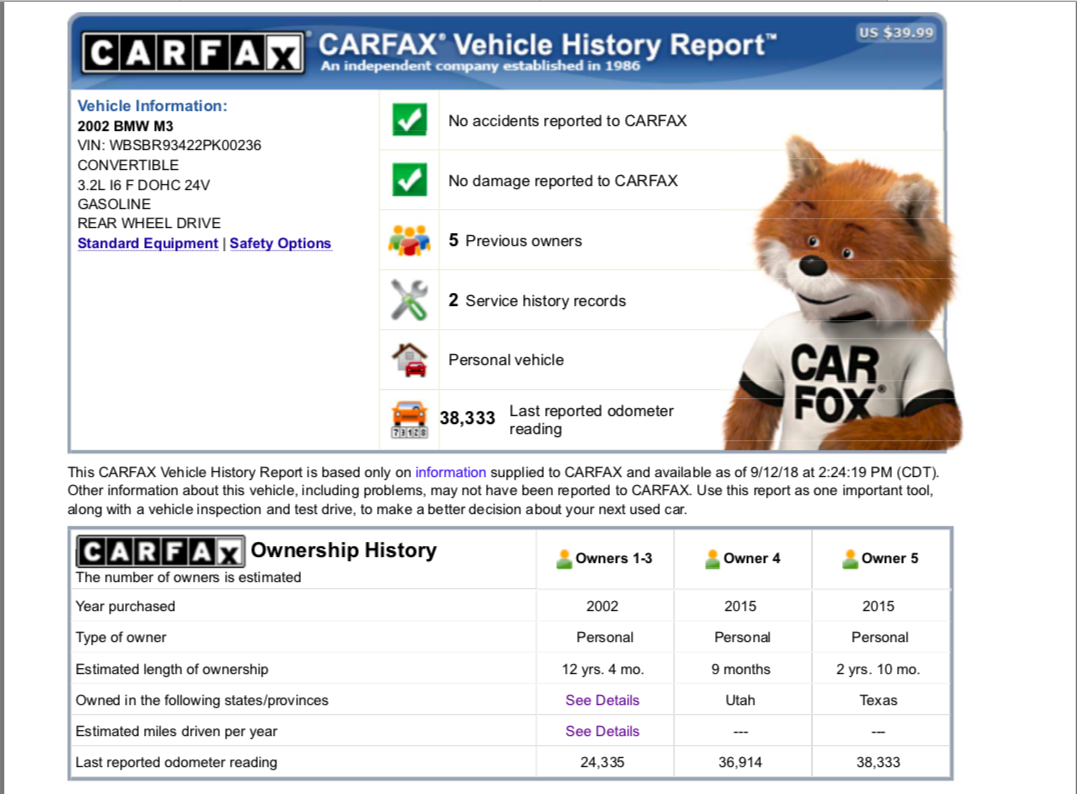Click Owner 4's 2015 year purchased cell
The height and width of the screenshot is (794, 1077).
click(x=740, y=606)
